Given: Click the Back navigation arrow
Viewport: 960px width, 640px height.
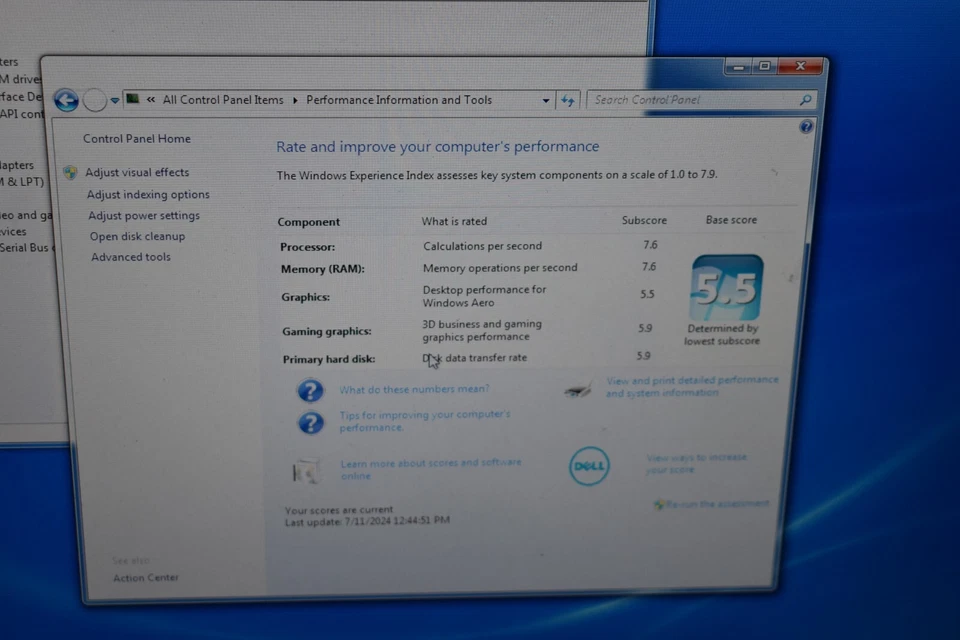Looking at the screenshot, I should click(x=66, y=100).
